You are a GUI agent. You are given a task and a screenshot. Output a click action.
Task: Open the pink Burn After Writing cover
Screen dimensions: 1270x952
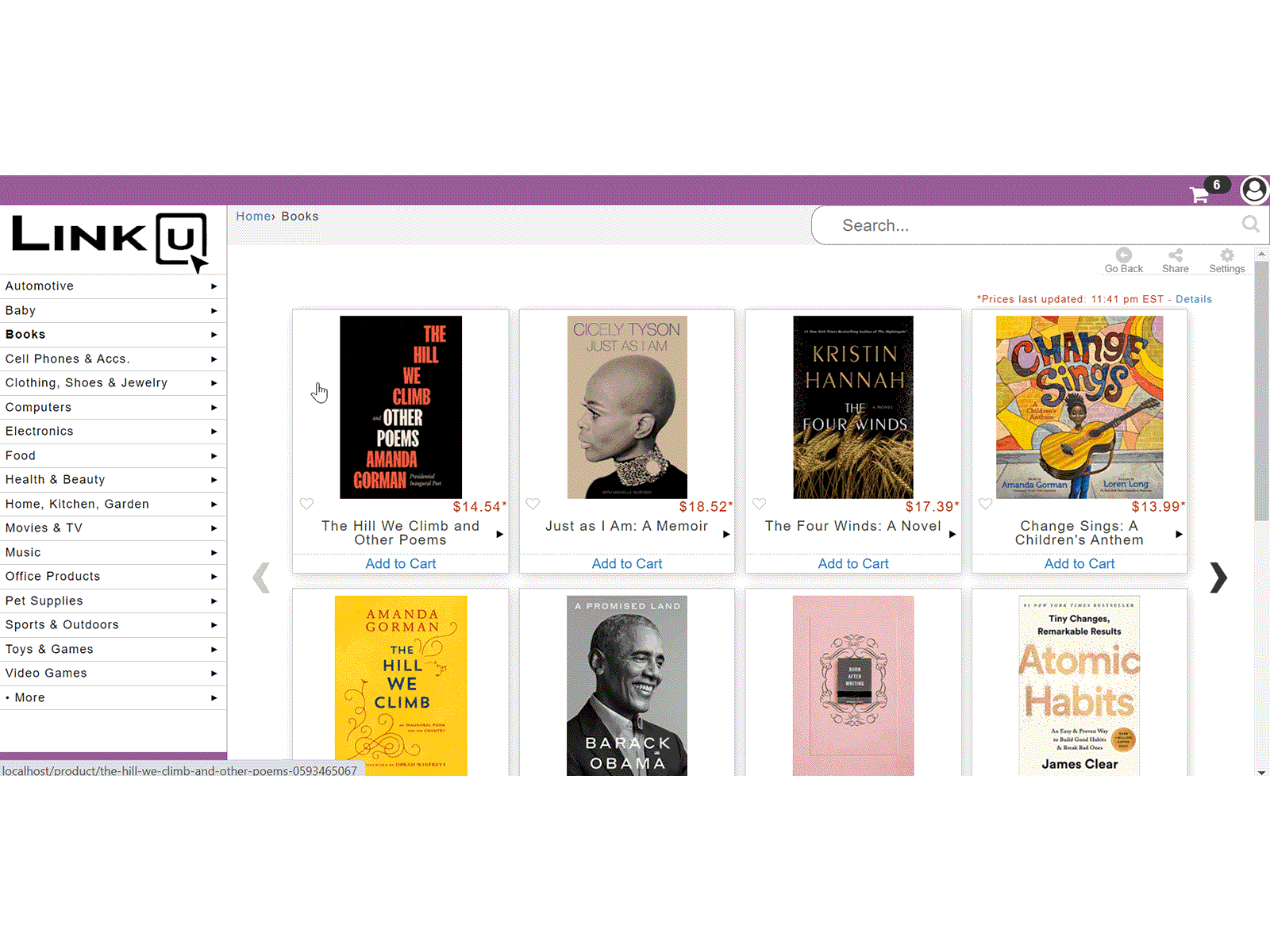853,685
